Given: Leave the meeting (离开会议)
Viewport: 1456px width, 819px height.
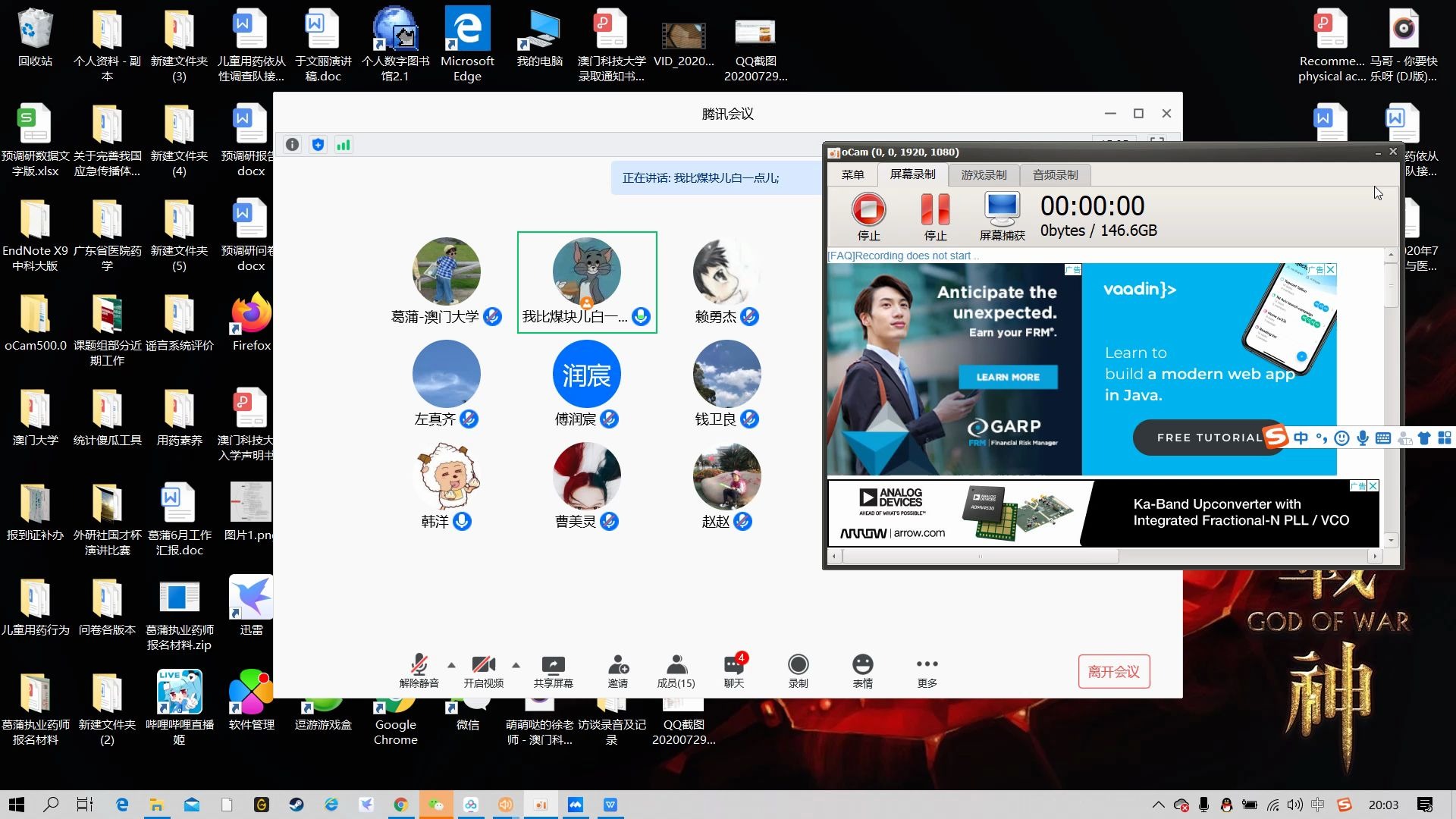Looking at the screenshot, I should [1114, 671].
